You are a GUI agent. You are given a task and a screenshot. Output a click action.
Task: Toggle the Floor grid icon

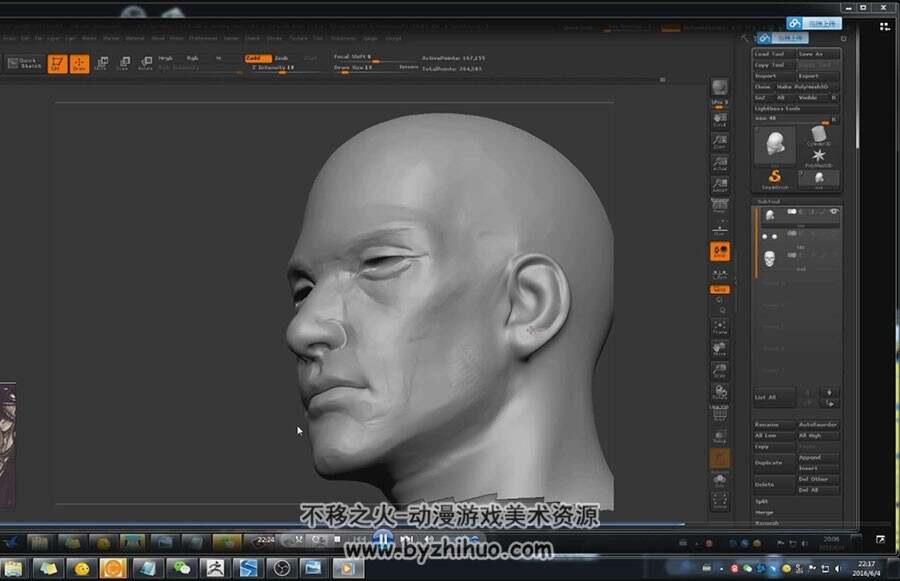(720, 228)
